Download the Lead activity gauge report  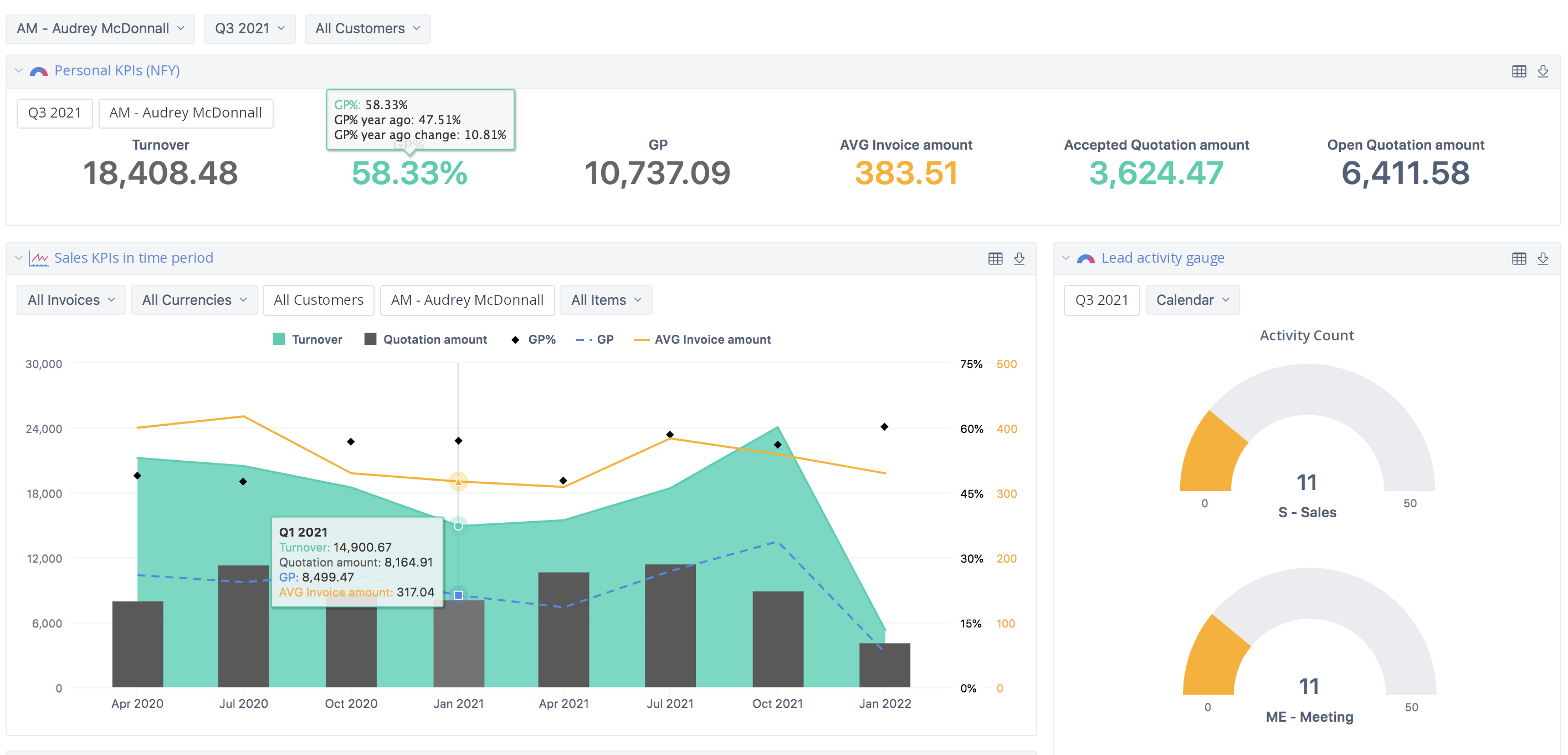(x=1543, y=259)
